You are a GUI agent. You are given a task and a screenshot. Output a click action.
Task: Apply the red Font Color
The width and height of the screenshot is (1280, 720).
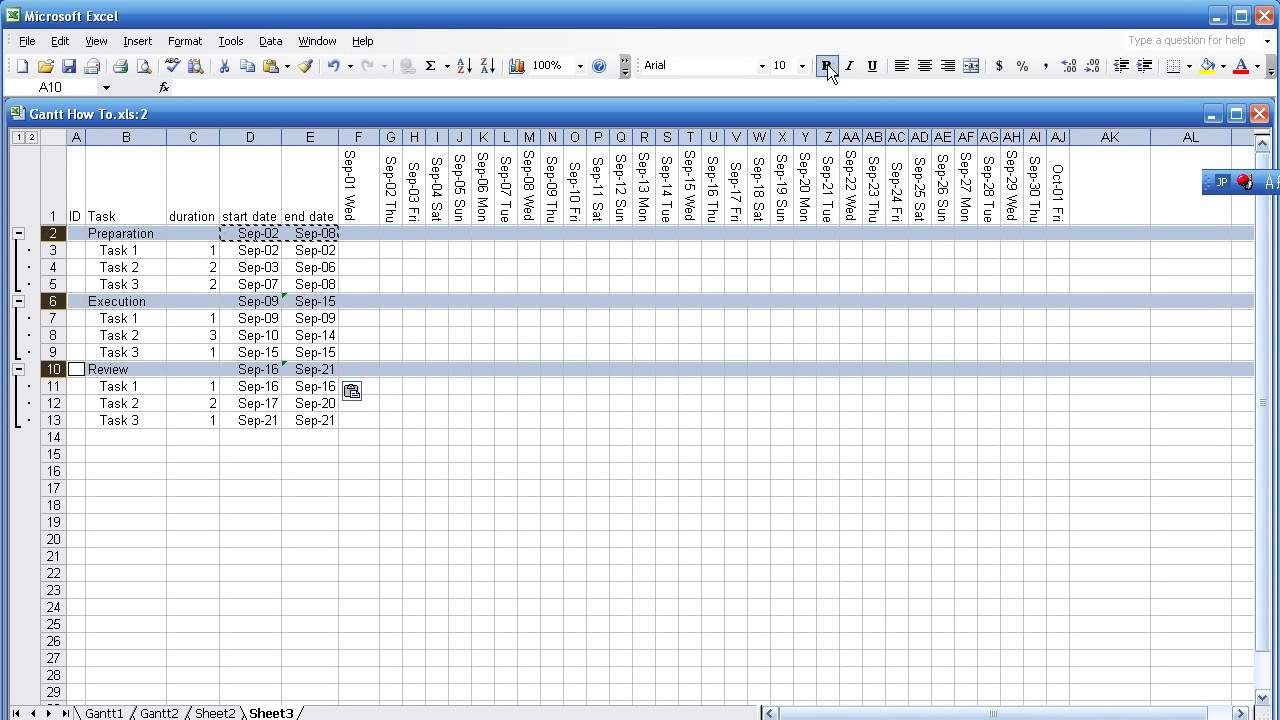[1241, 66]
